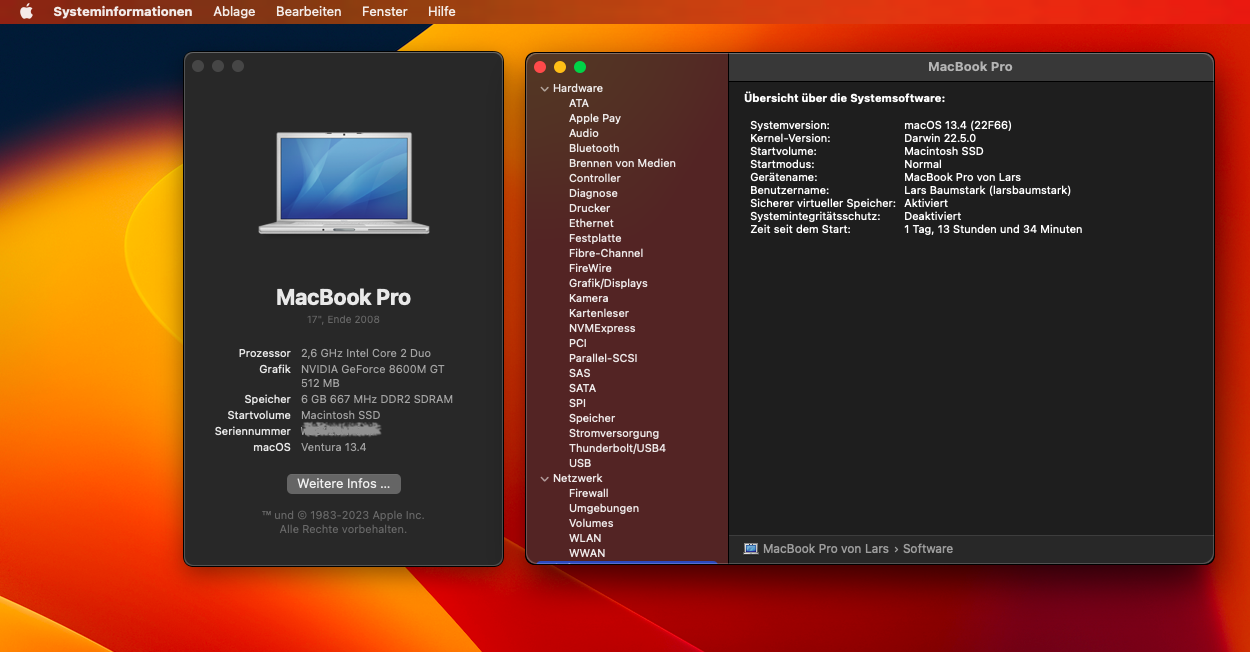Click the MacBook Pro laptop image
The height and width of the screenshot is (652, 1250).
(343, 181)
